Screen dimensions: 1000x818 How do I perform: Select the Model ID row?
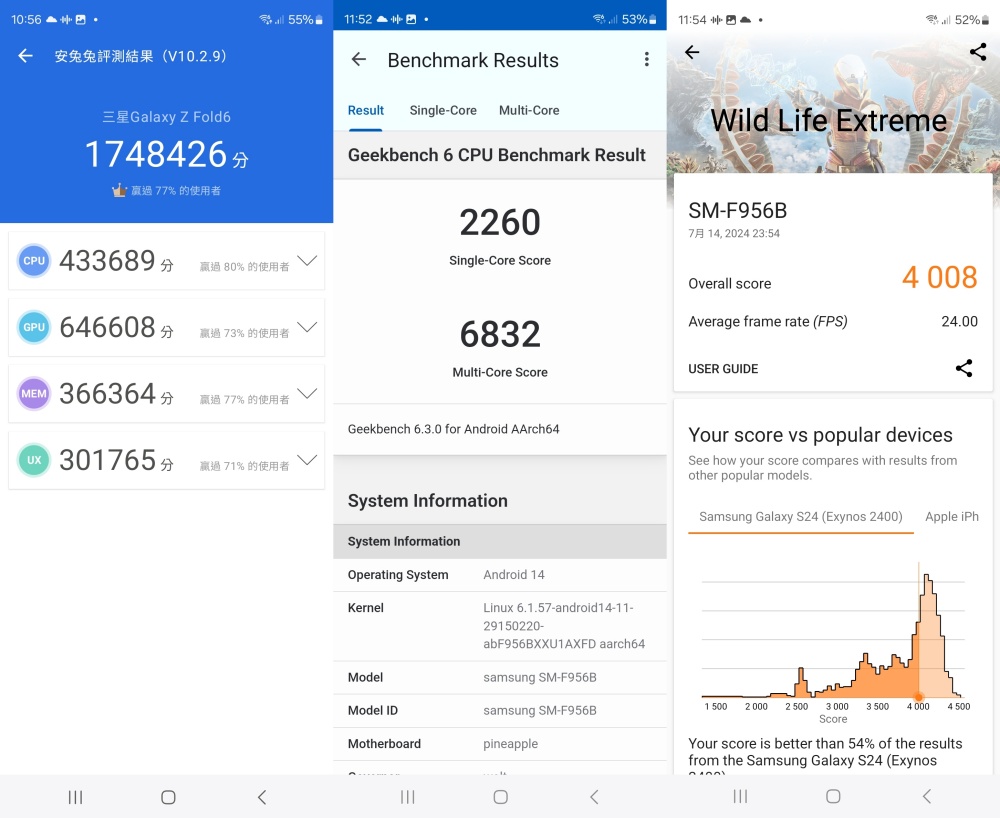pos(500,711)
